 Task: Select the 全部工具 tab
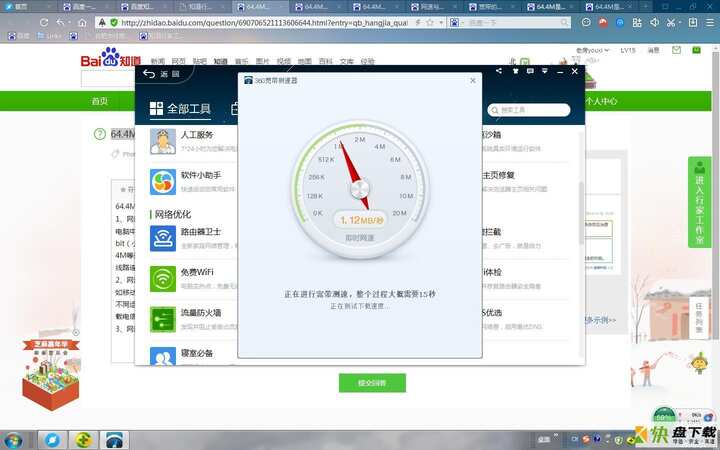point(180,108)
